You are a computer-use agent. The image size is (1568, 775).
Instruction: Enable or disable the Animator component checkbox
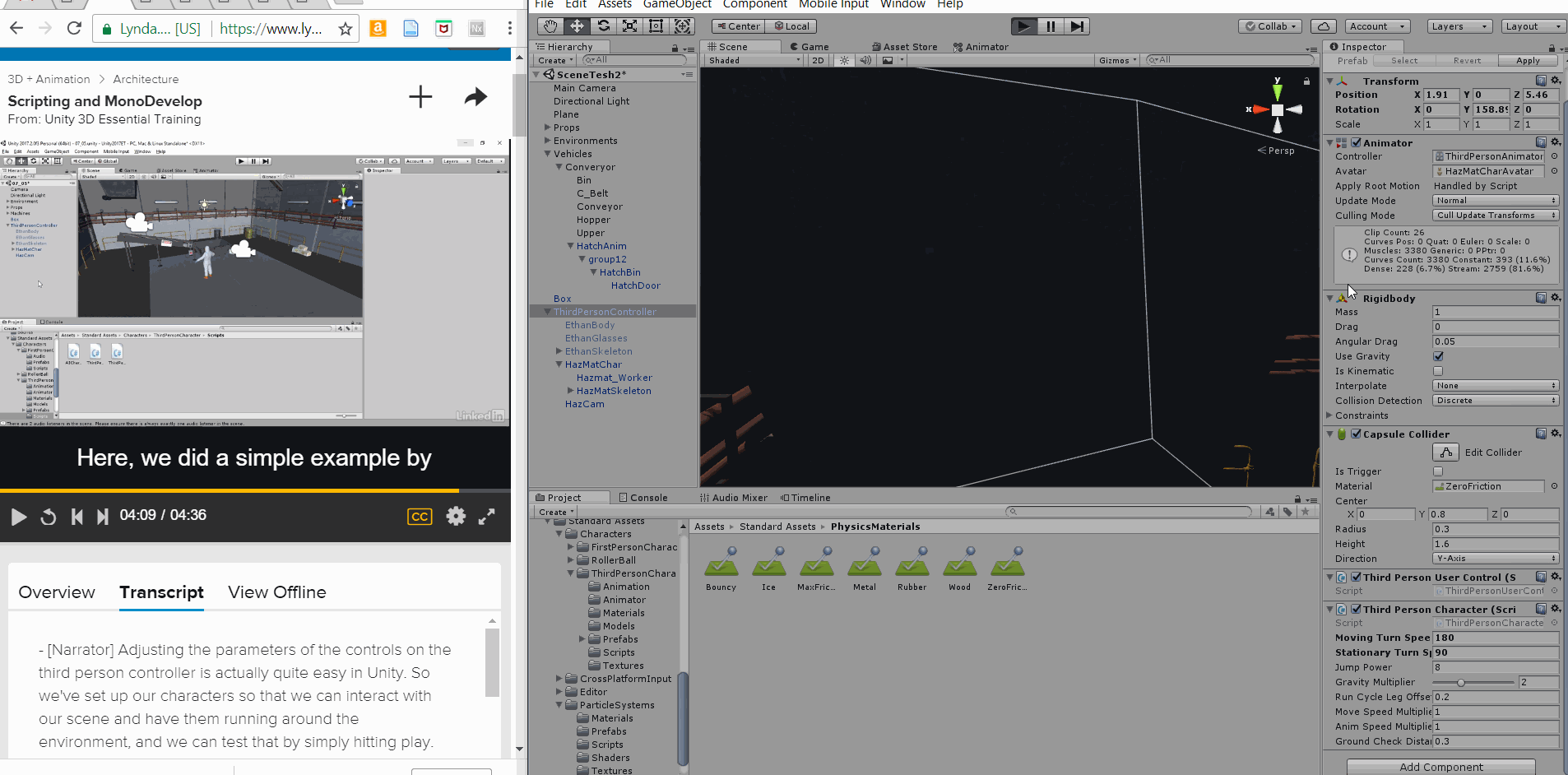coord(1356,142)
